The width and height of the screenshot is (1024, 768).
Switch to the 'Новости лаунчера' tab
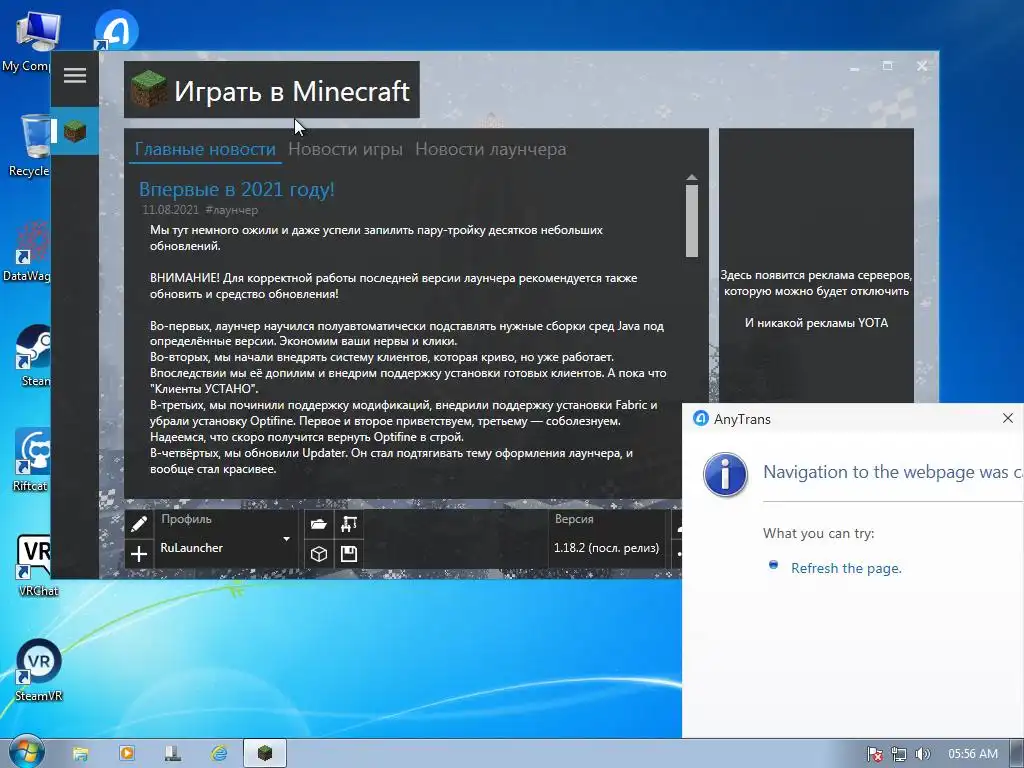pyautogui.click(x=490, y=149)
